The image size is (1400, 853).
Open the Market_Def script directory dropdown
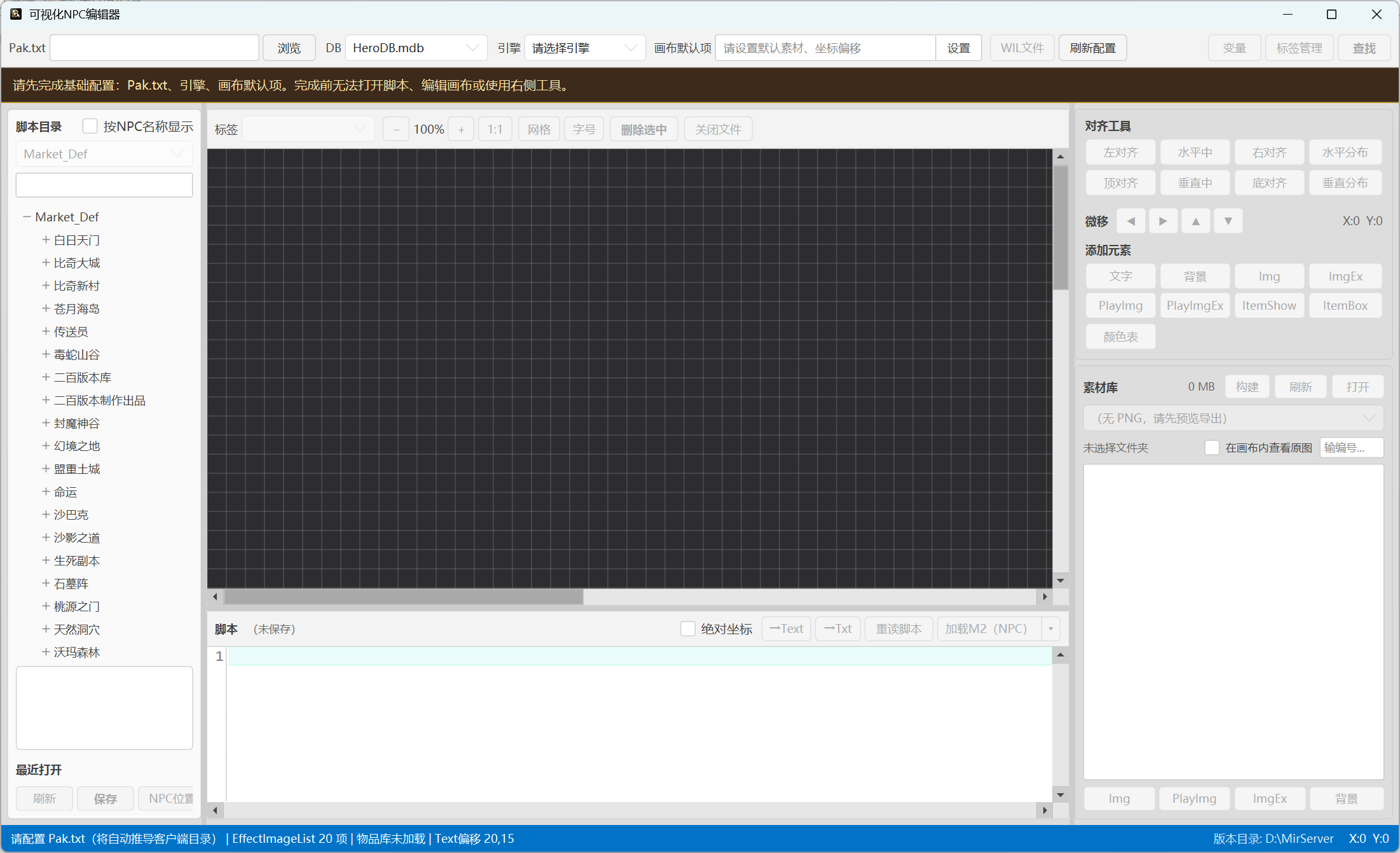[104, 154]
